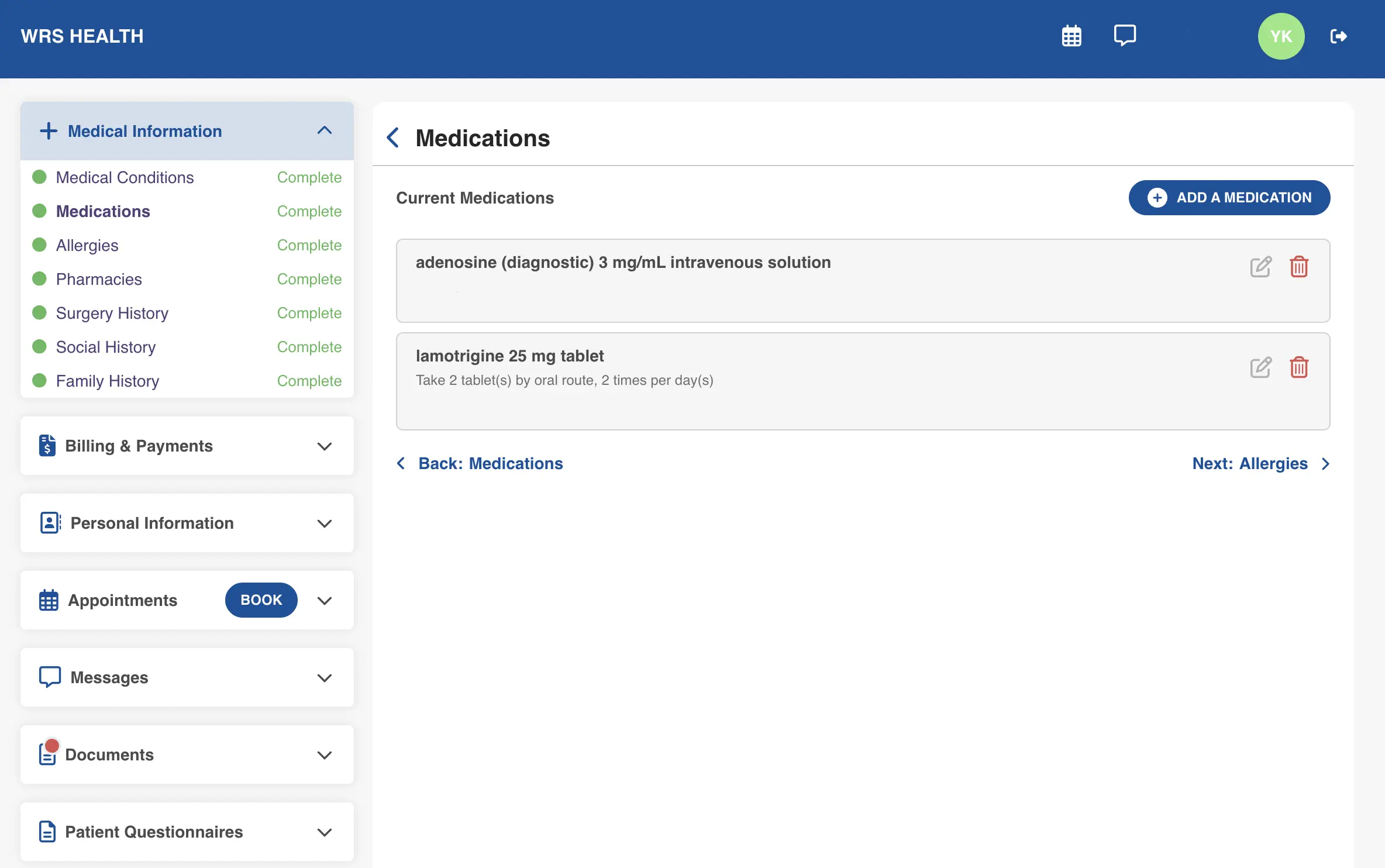Click the Current Medications heading

[475, 198]
